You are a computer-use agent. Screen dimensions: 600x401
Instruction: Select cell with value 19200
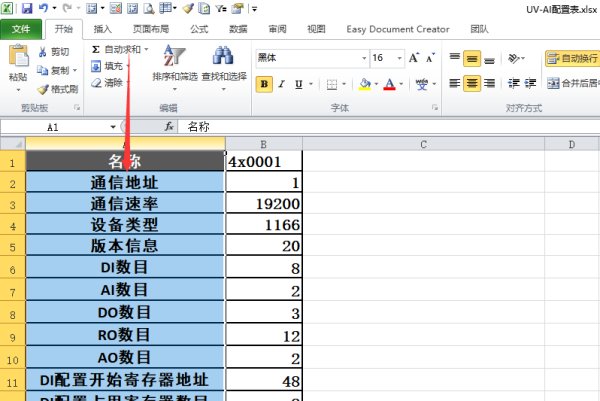pyautogui.click(x=264, y=203)
